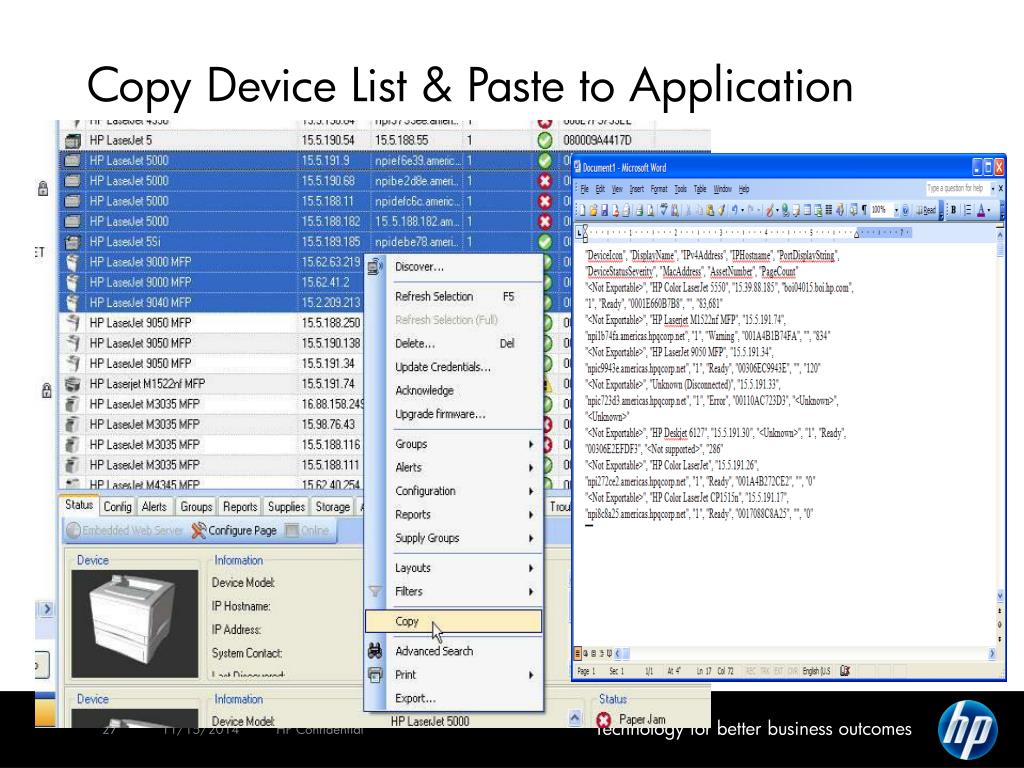Click the Online button
Viewport: 1024px width, 768px height.
[307, 530]
